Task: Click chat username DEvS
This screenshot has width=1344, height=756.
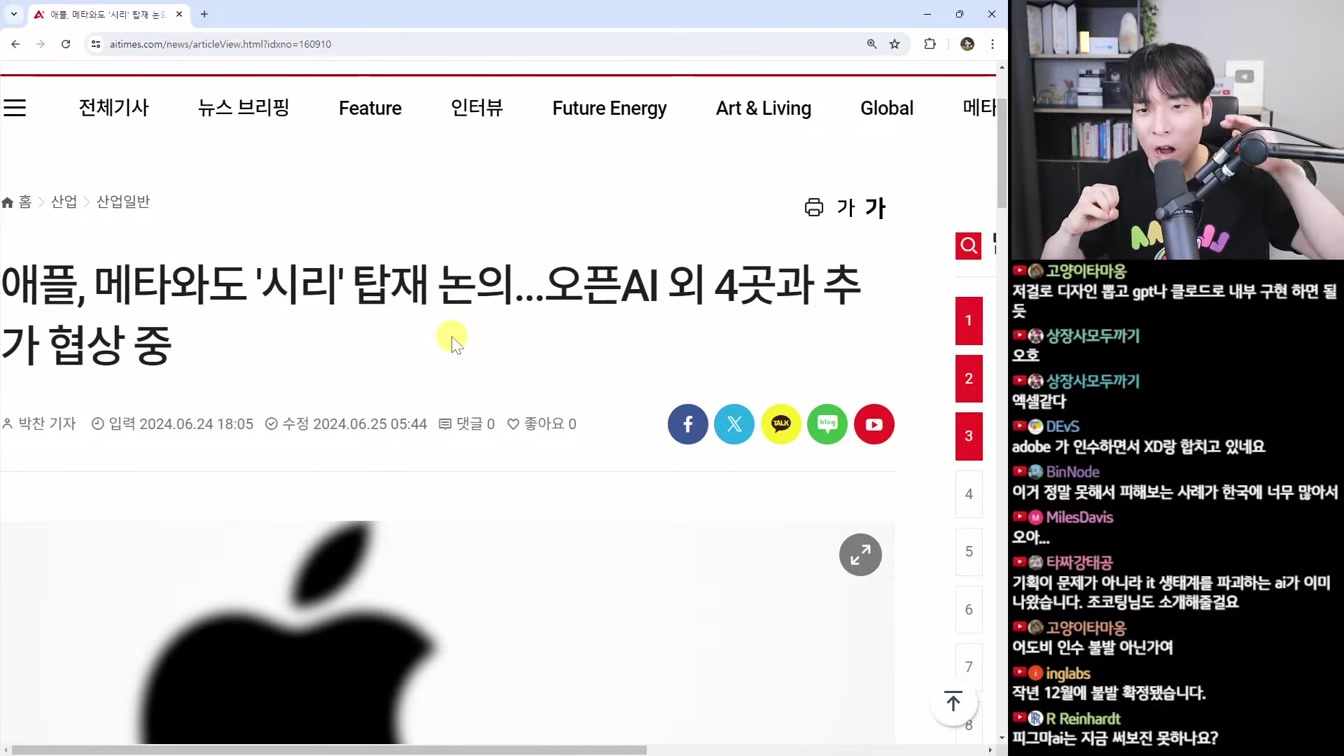Action: pos(1062,426)
